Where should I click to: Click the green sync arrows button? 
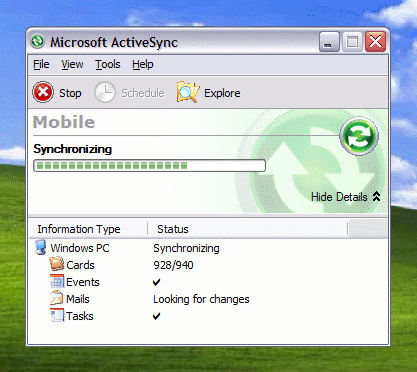359,136
